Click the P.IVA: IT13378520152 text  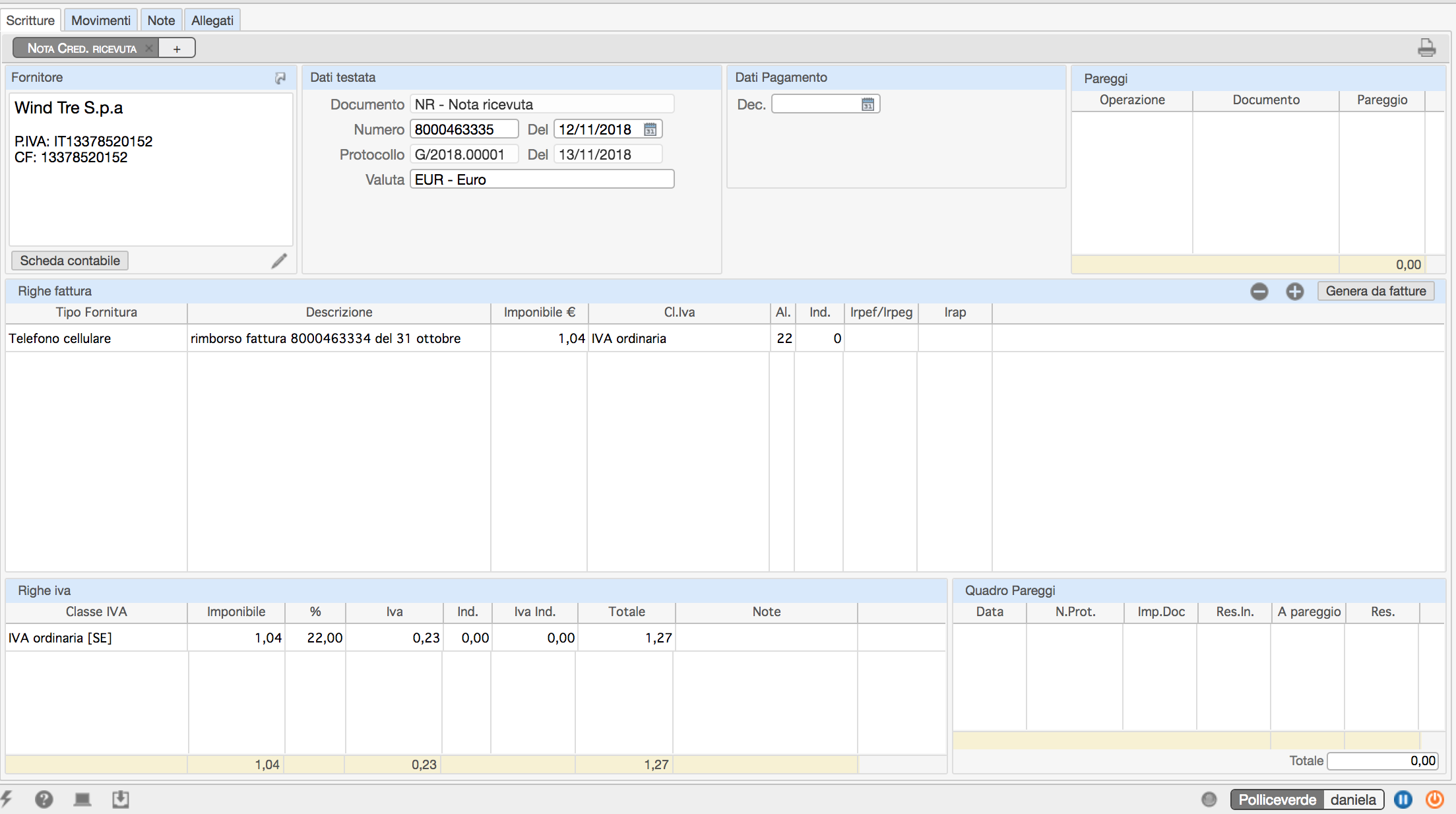[84, 141]
